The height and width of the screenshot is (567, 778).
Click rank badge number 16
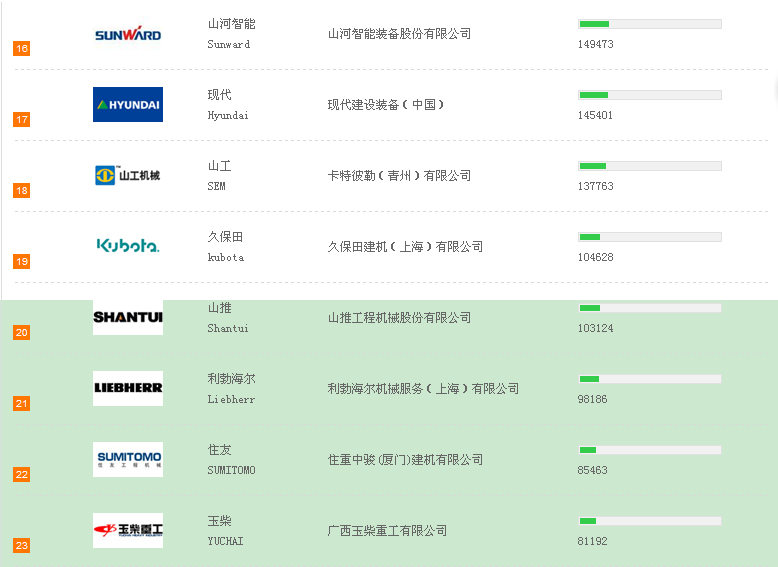[21, 48]
